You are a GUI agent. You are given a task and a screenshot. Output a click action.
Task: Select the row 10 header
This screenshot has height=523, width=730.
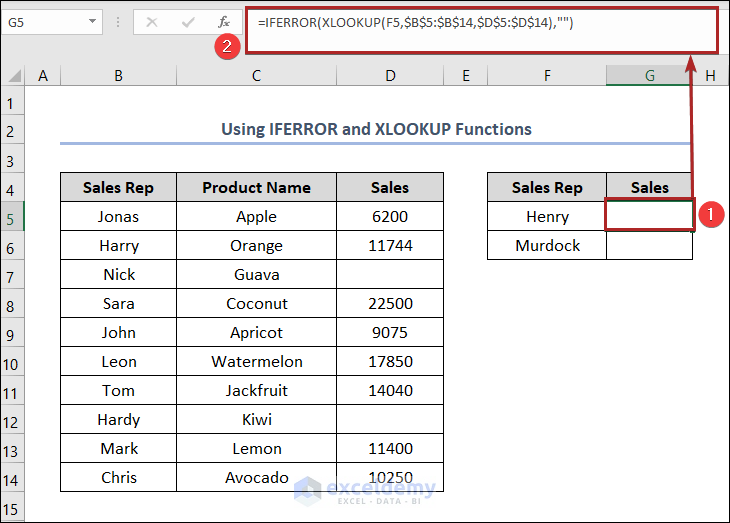point(12,361)
